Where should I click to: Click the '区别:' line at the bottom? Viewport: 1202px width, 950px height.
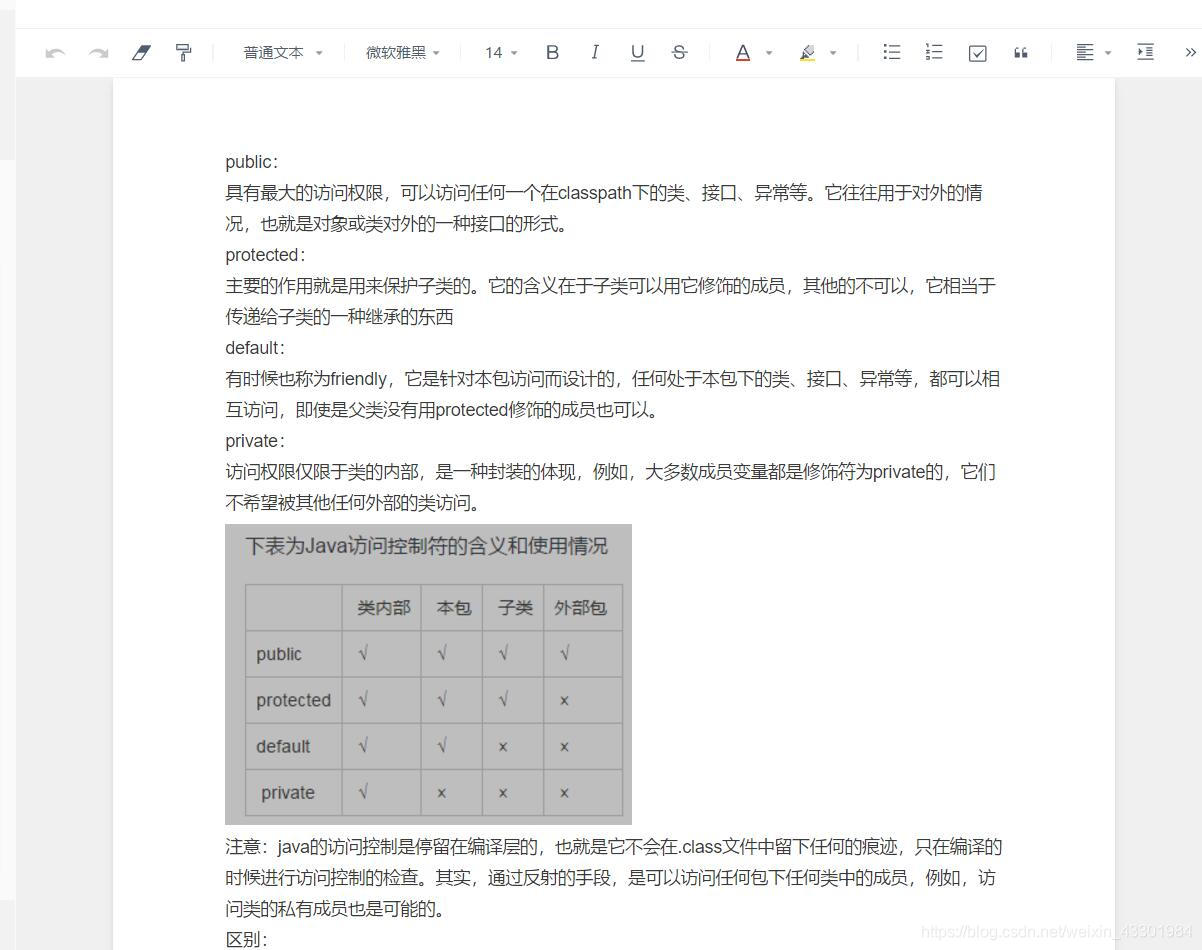247,939
